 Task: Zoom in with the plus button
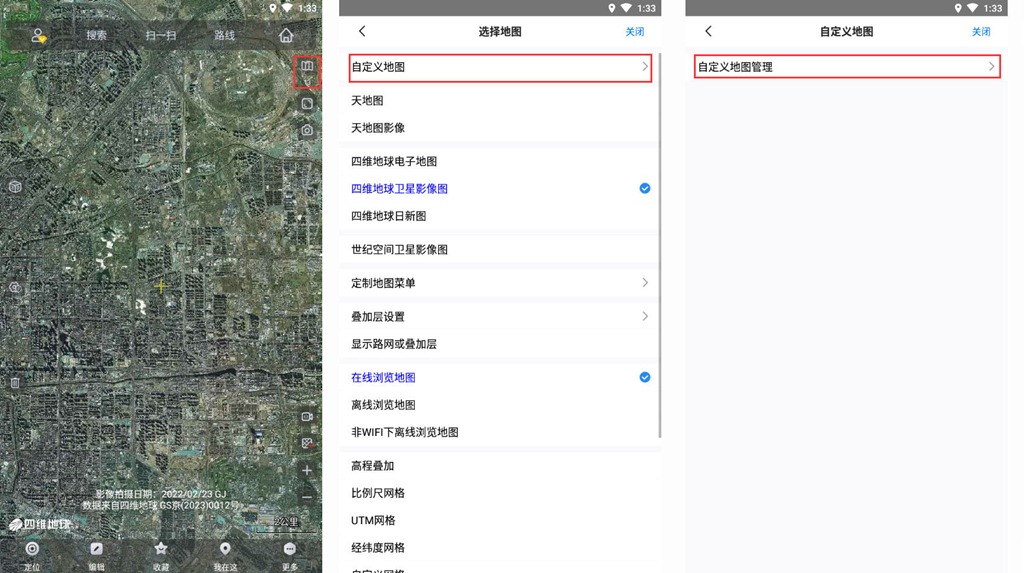click(x=307, y=470)
